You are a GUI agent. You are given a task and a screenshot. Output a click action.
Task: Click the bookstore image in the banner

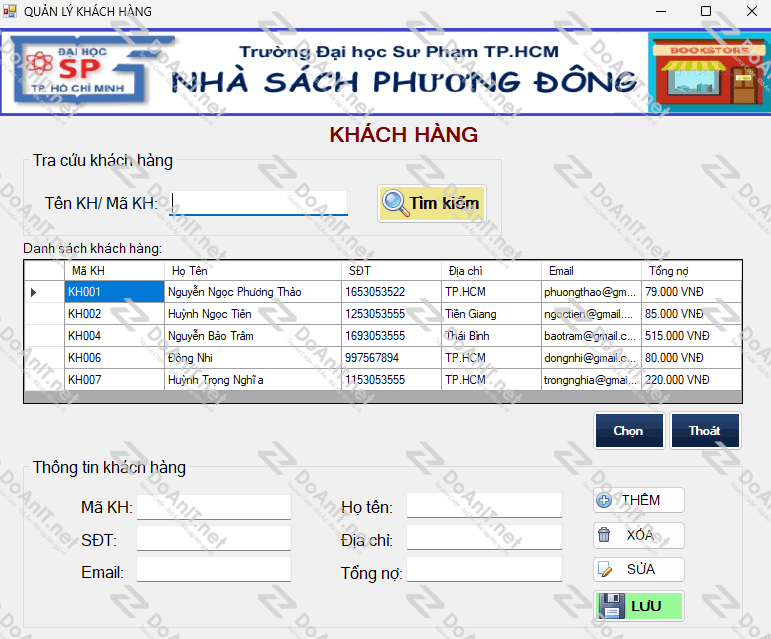(x=710, y=73)
